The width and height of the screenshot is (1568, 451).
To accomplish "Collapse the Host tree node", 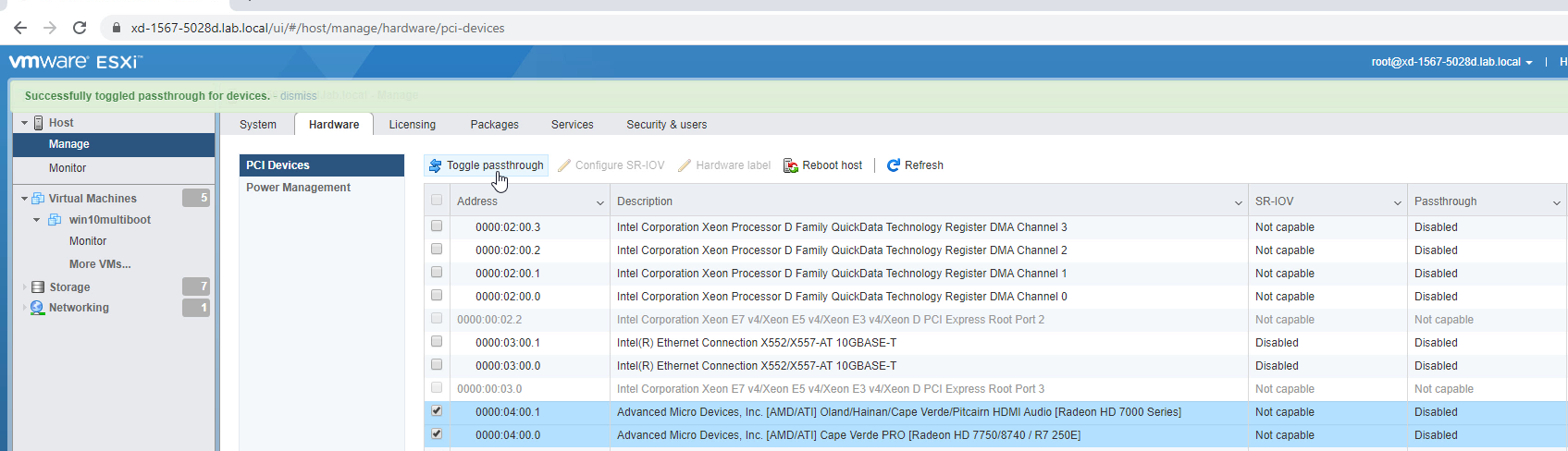I will tap(25, 123).
